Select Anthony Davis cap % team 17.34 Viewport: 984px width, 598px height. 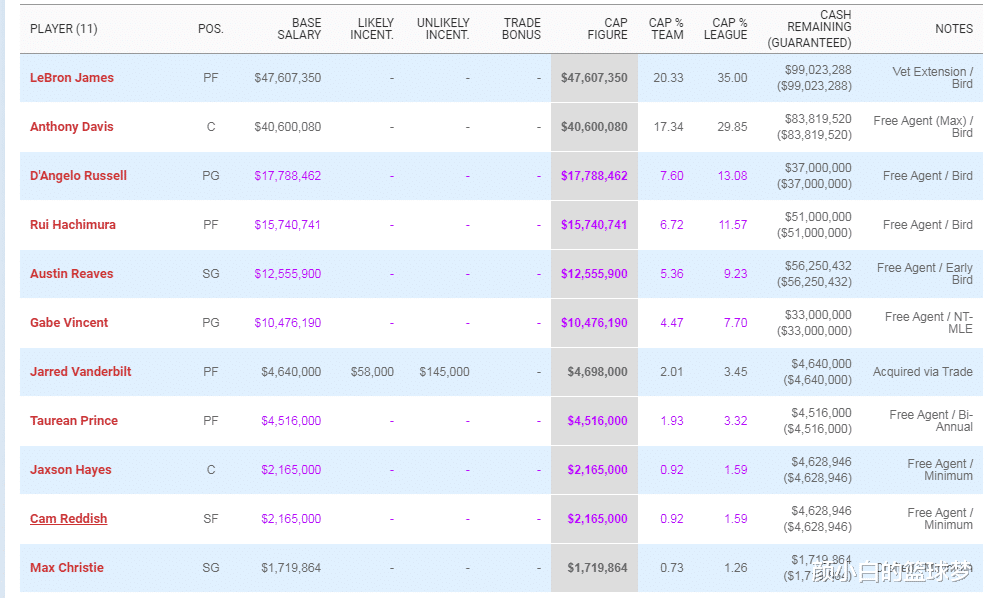point(668,127)
